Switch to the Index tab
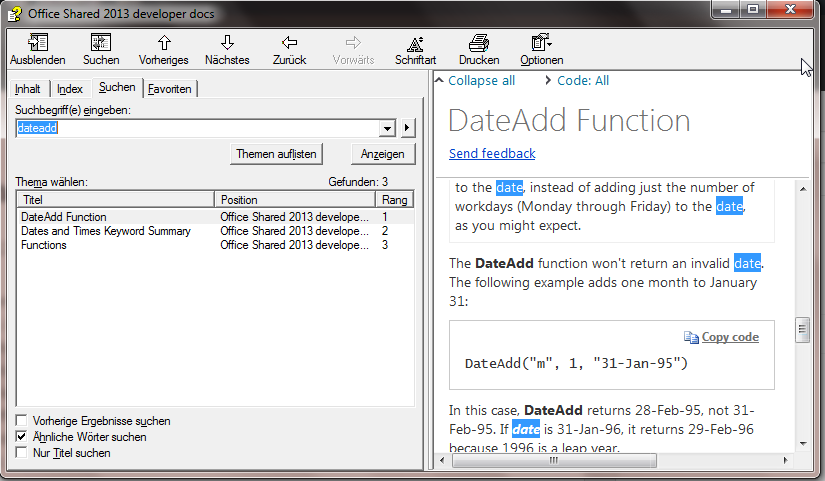The image size is (825, 481). pyautogui.click(x=70, y=89)
